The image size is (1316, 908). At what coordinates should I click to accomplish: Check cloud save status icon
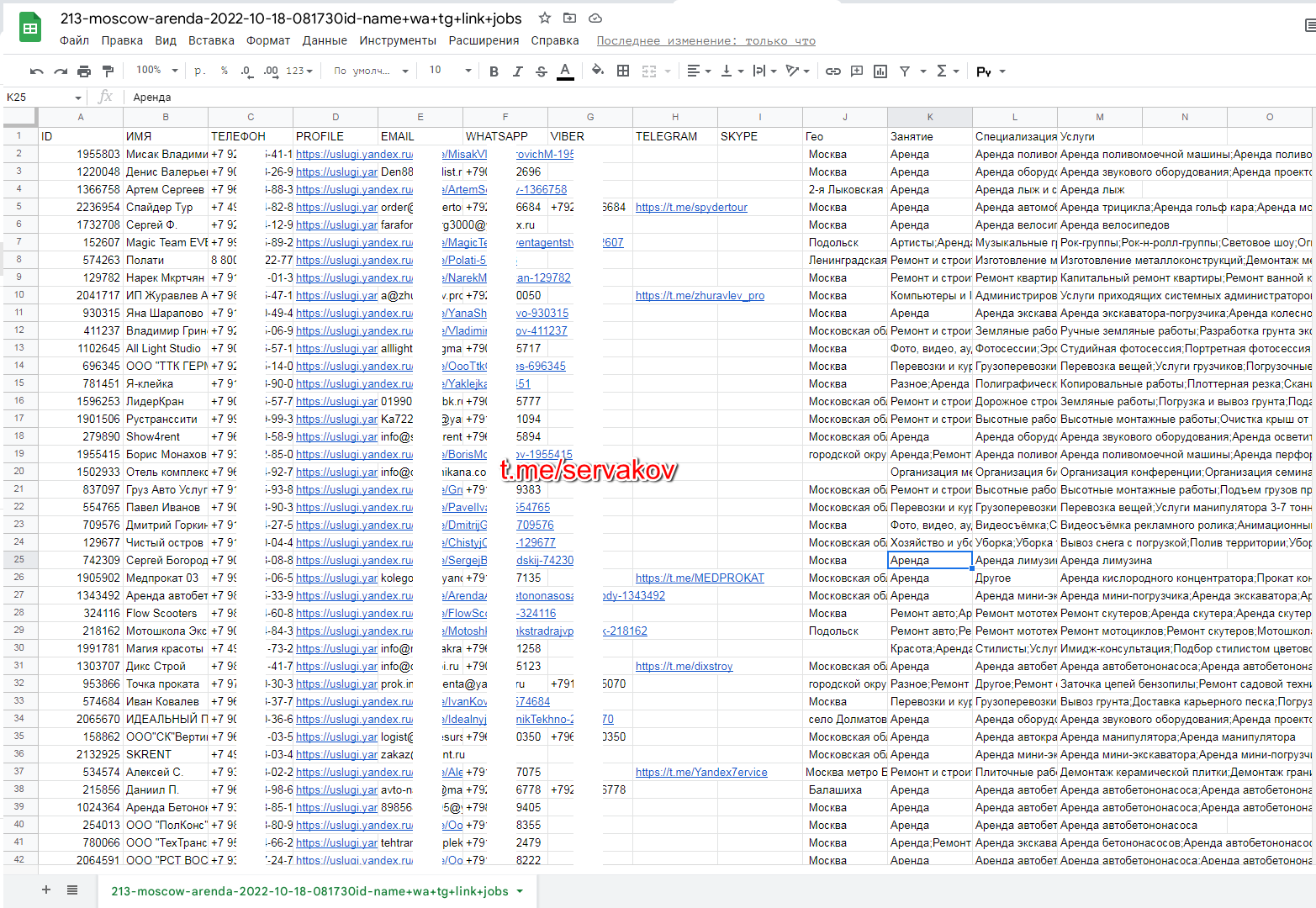(595, 18)
